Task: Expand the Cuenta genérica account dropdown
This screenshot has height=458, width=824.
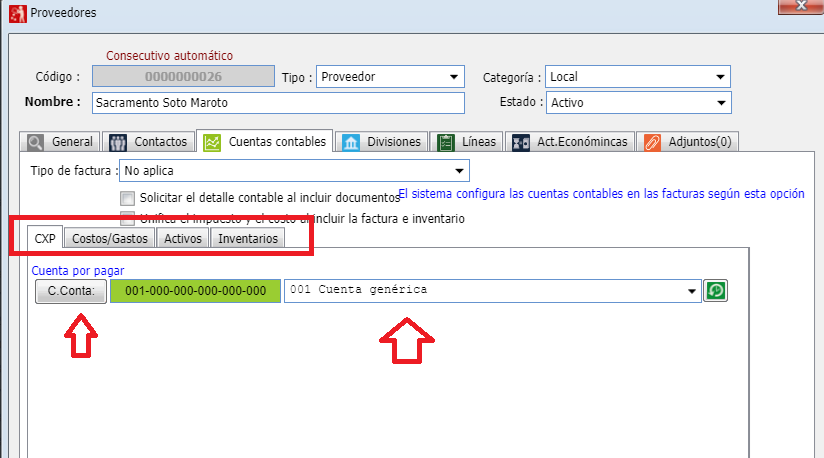Action: 493,290
